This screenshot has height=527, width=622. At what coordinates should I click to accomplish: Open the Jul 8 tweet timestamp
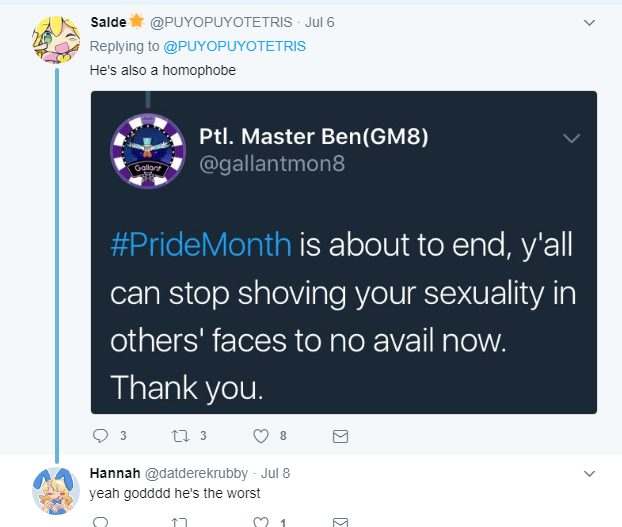[x=275, y=473]
